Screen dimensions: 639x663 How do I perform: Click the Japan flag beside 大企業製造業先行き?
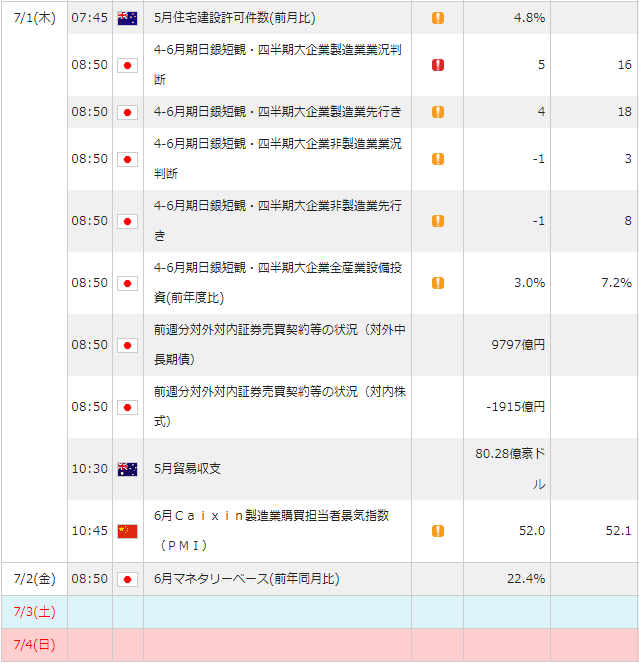(127, 112)
